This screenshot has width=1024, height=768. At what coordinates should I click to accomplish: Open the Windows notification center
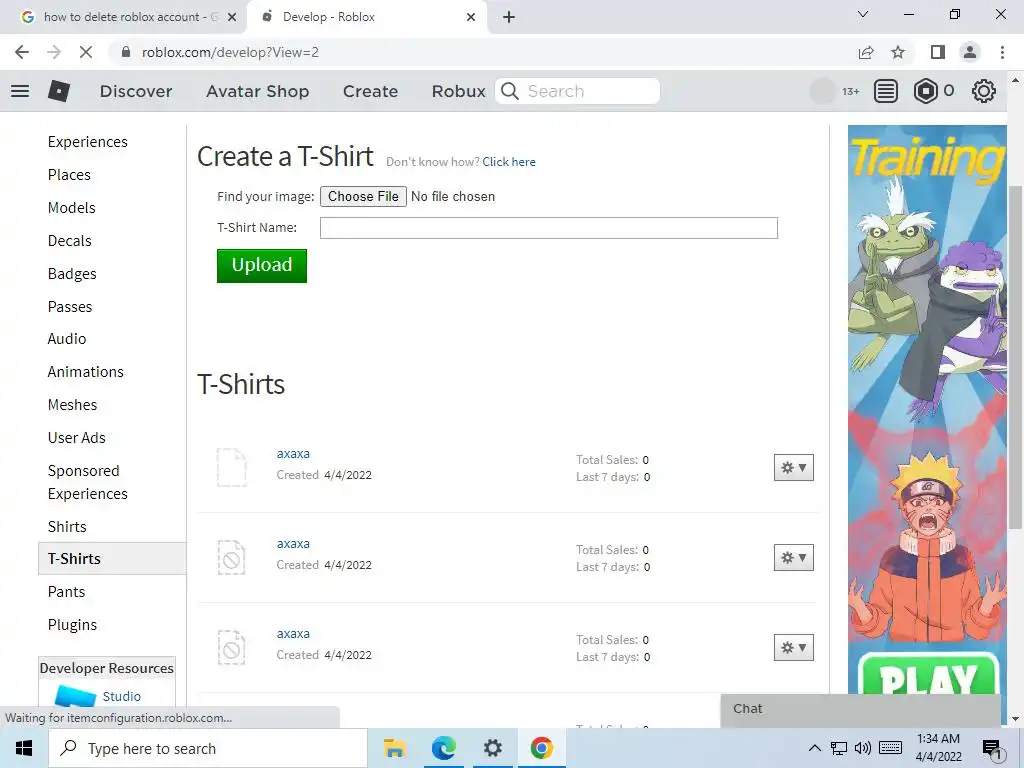pos(992,750)
